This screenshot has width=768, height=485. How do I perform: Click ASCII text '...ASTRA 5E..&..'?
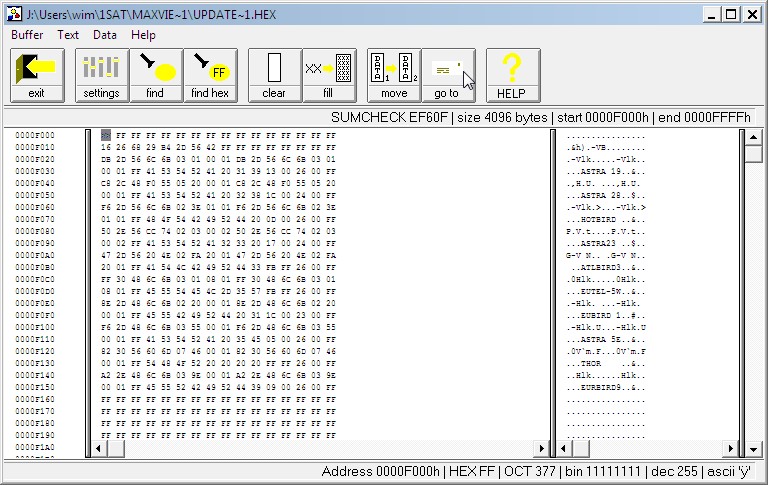606,340
